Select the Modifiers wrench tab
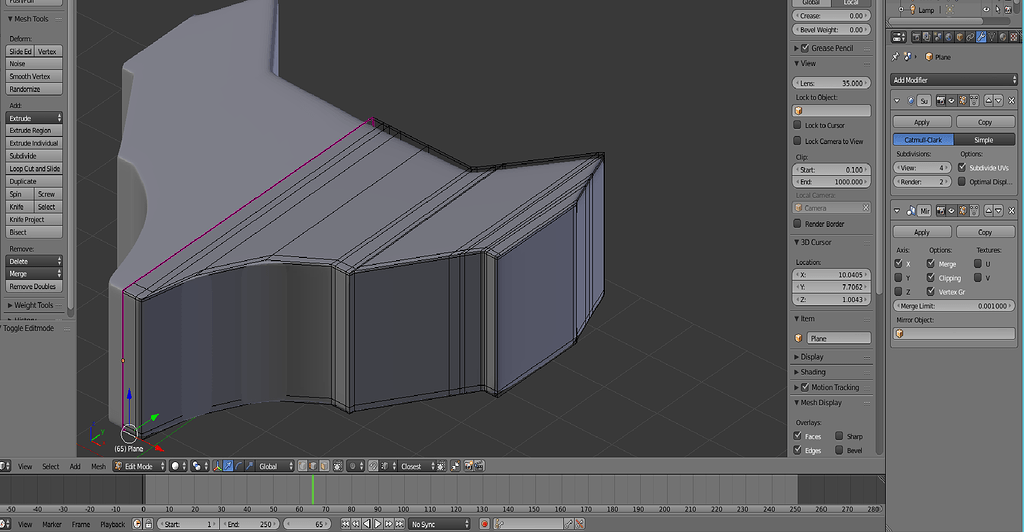The image size is (1024, 532). [x=982, y=37]
